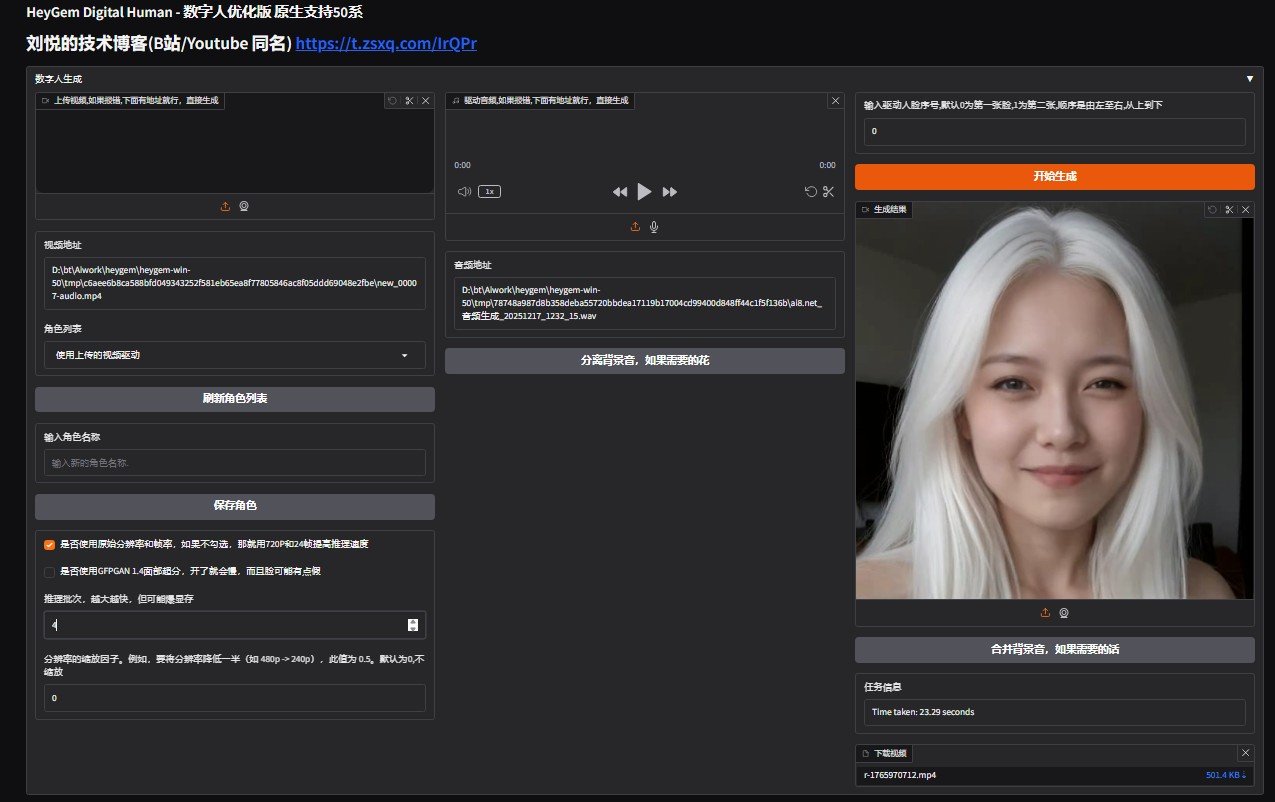Viewport: 1275px width, 802px height.
Task: Click the upload icon under the video input
Action: click(225, 206)
